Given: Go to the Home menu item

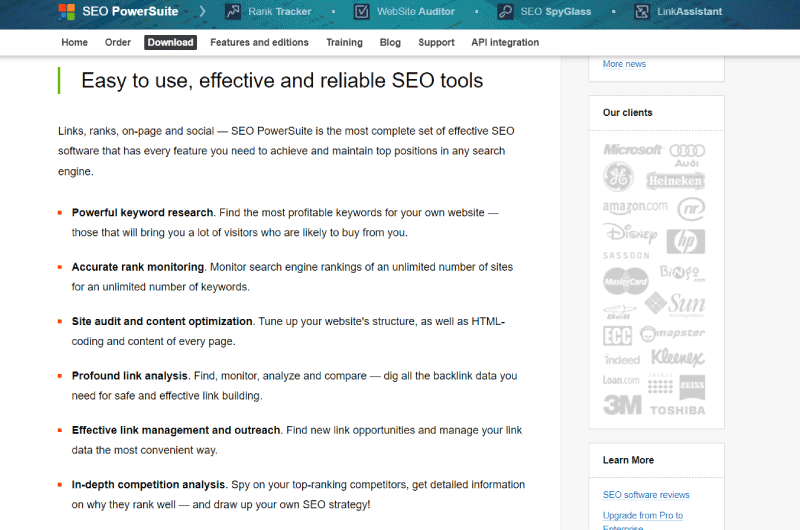Looking at the screenshot, I should point(74,42).
